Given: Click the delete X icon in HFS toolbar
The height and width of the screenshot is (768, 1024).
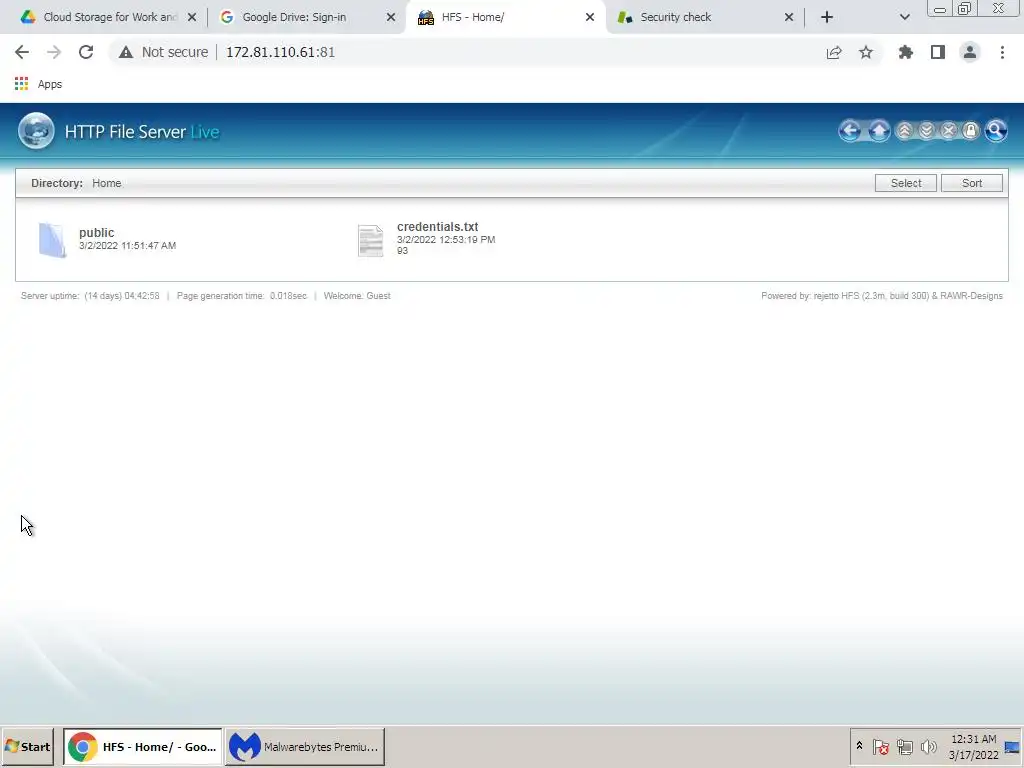Looking at the screenshot, I should click(x=948, y=131).
